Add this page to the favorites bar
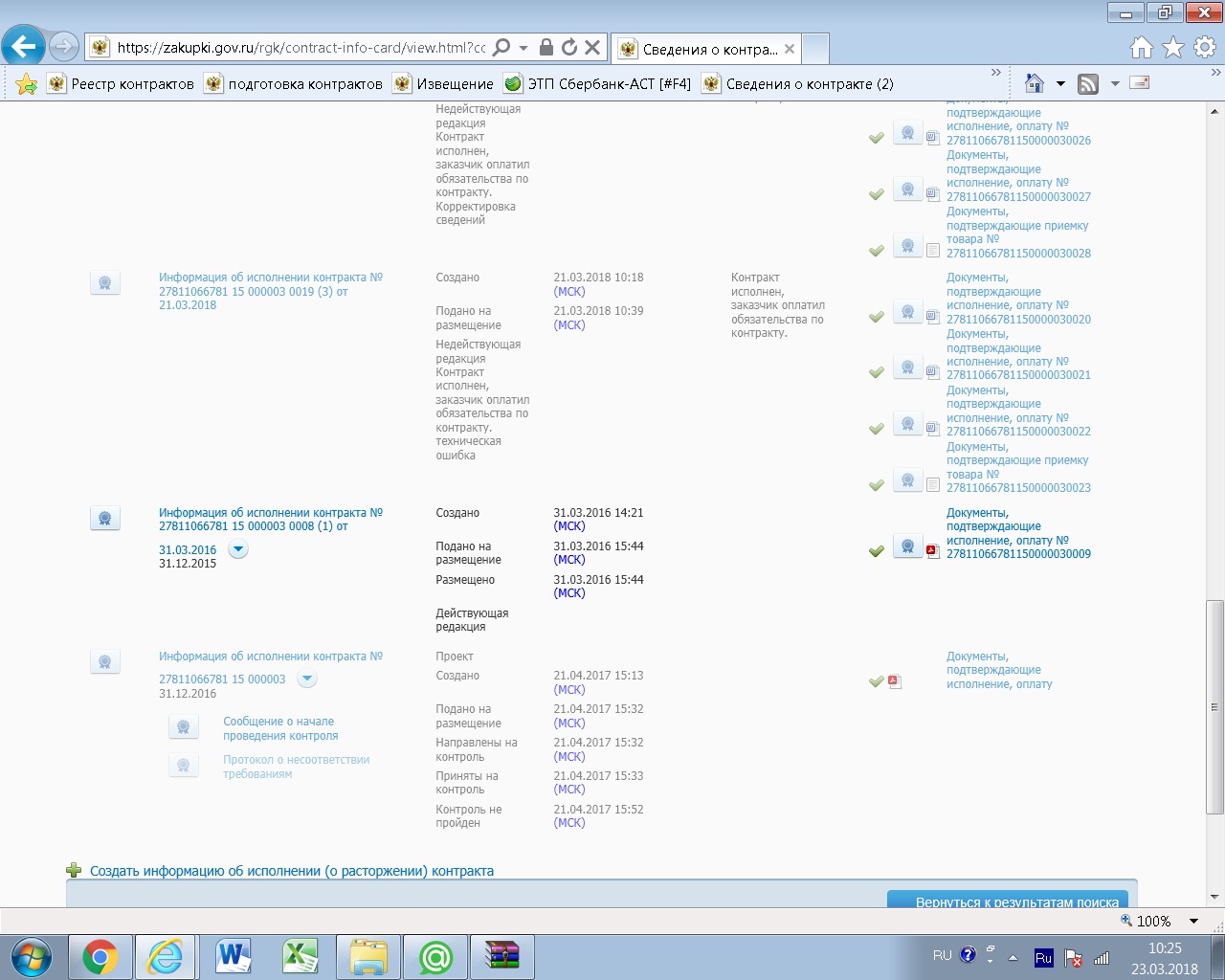The image size is (1225, 980). [27, 84]
